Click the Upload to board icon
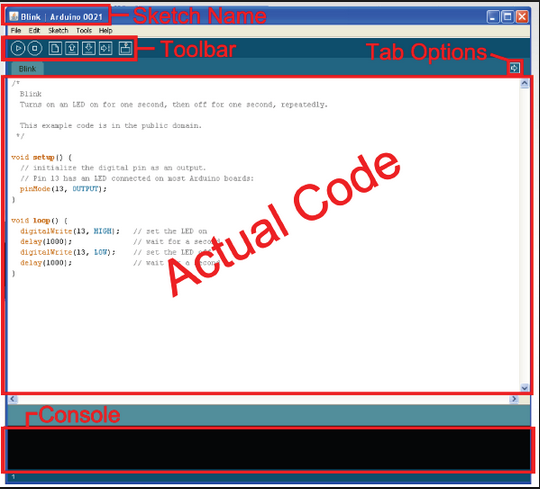 click(105, 48)
